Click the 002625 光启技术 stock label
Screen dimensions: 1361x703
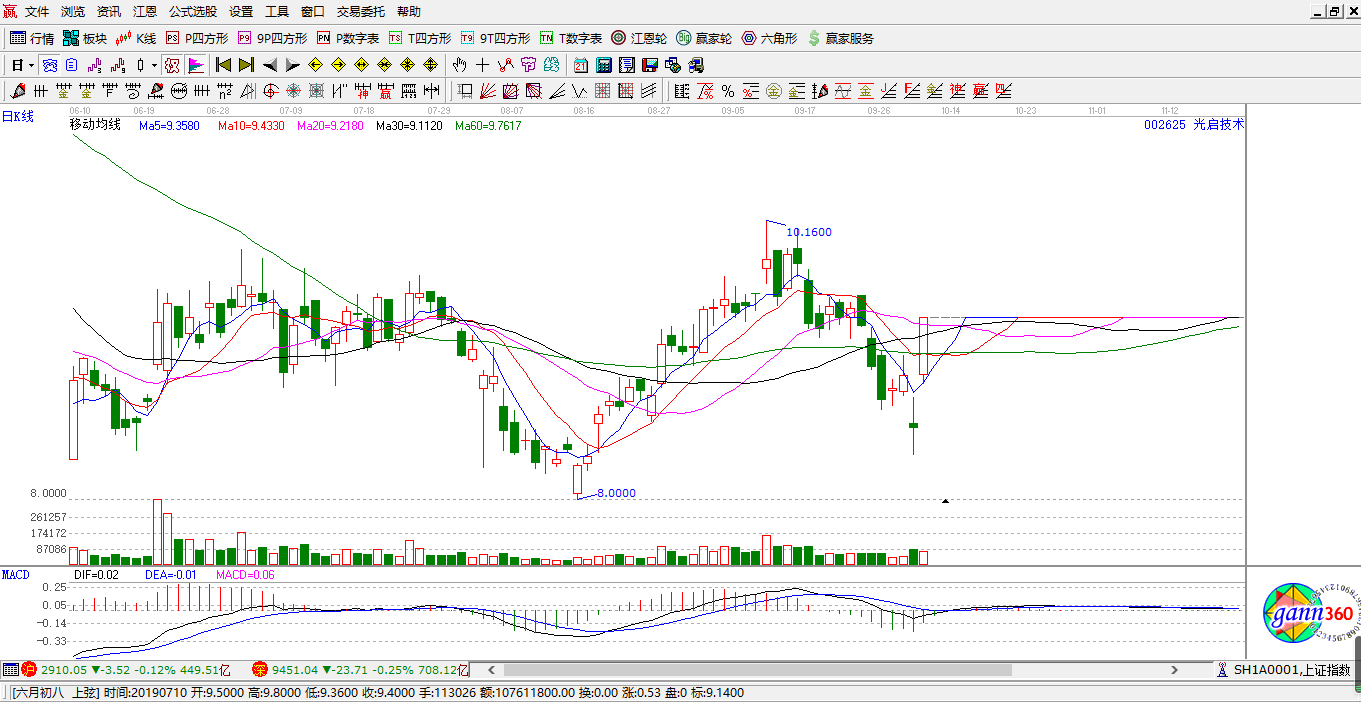[x=1194, y=125]
